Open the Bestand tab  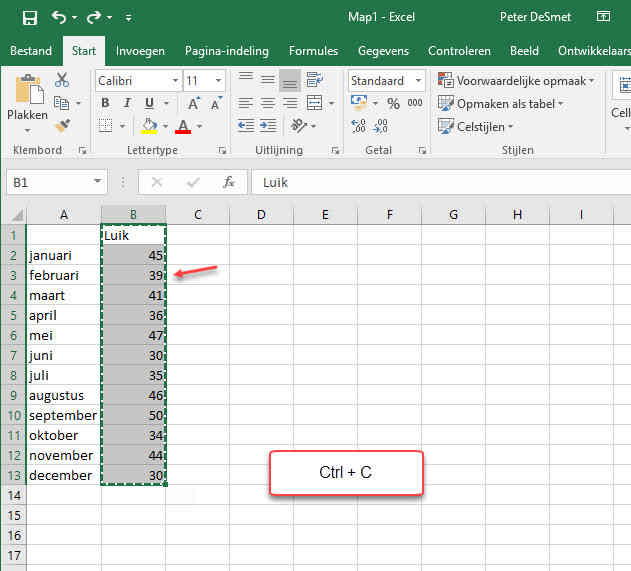pyautogui.click(x=31, y=51)
